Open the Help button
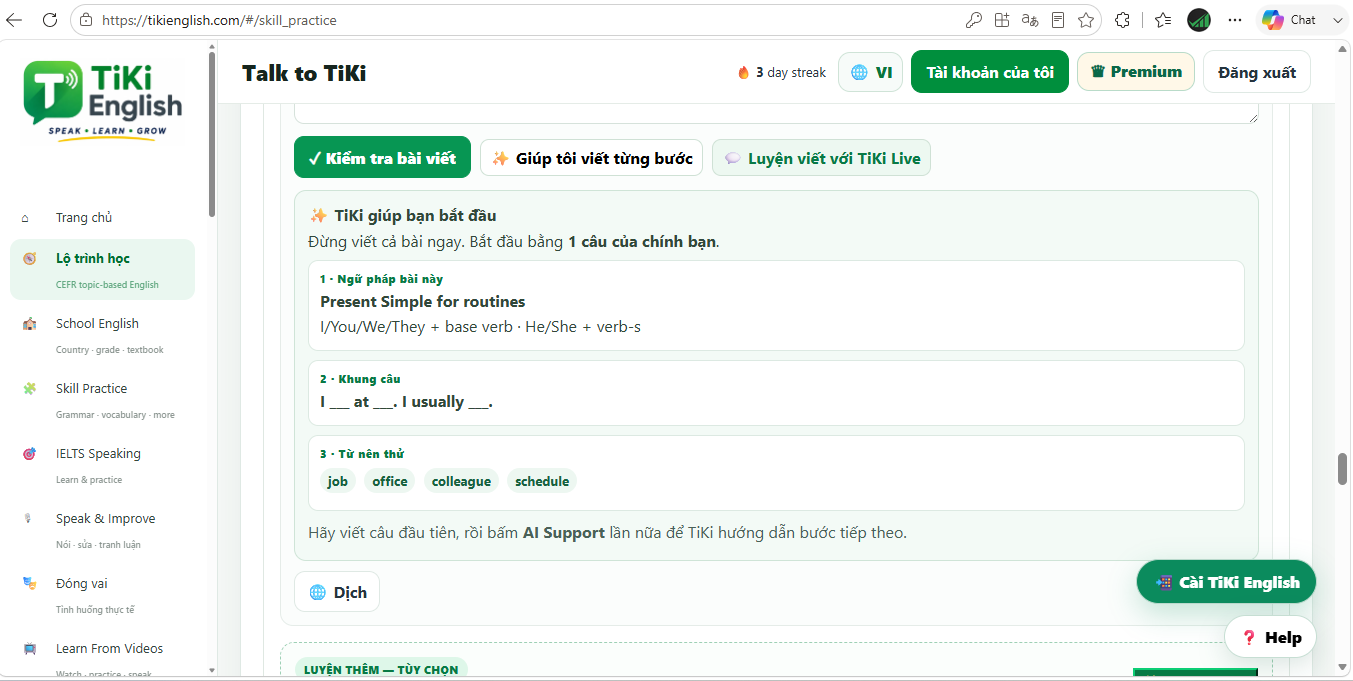This screenshot has height=681, width=1353. (x=1271, y=637)
